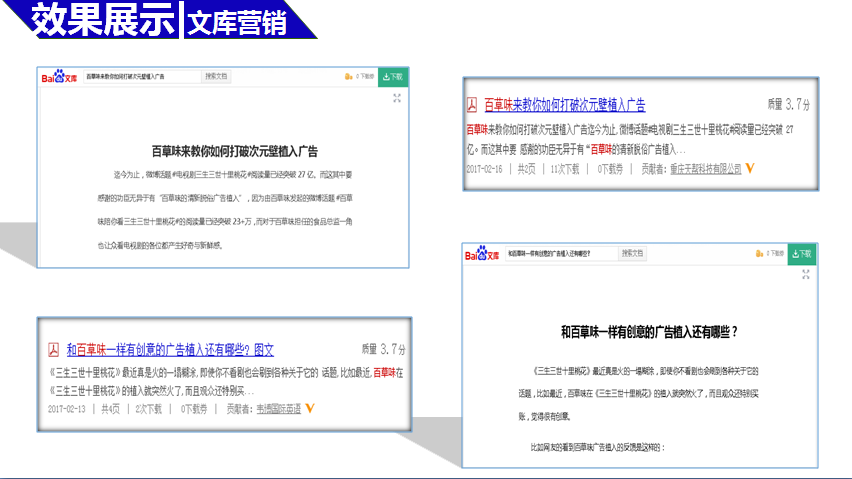Click 搜索文档 button in upper-left Wenku header
Viewport: 852px width, 479px height.
pos(216,77)
